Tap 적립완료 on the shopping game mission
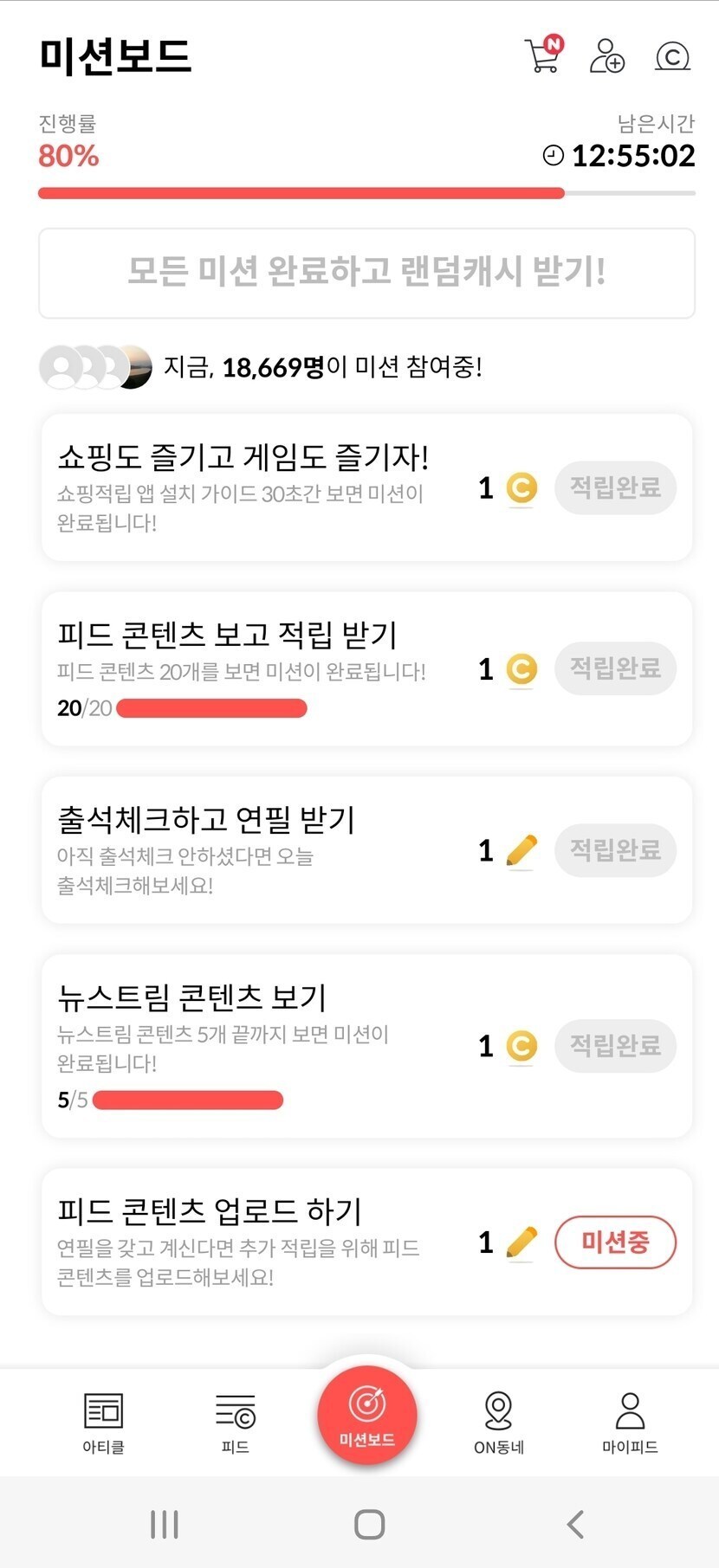This screenshot has width=719, height=1568. tap(615, 487)
